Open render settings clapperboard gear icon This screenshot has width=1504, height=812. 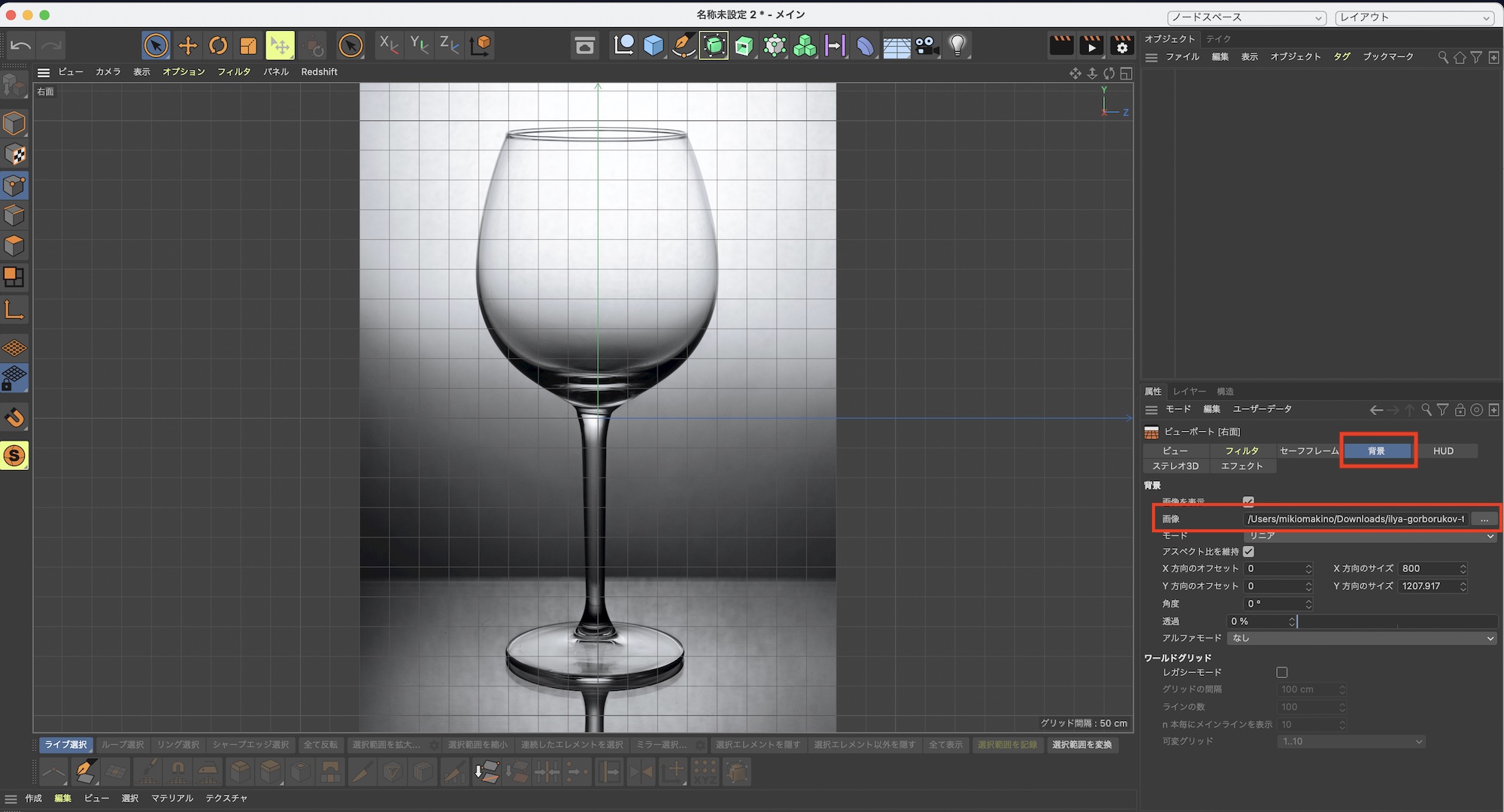click(1121, 46)
